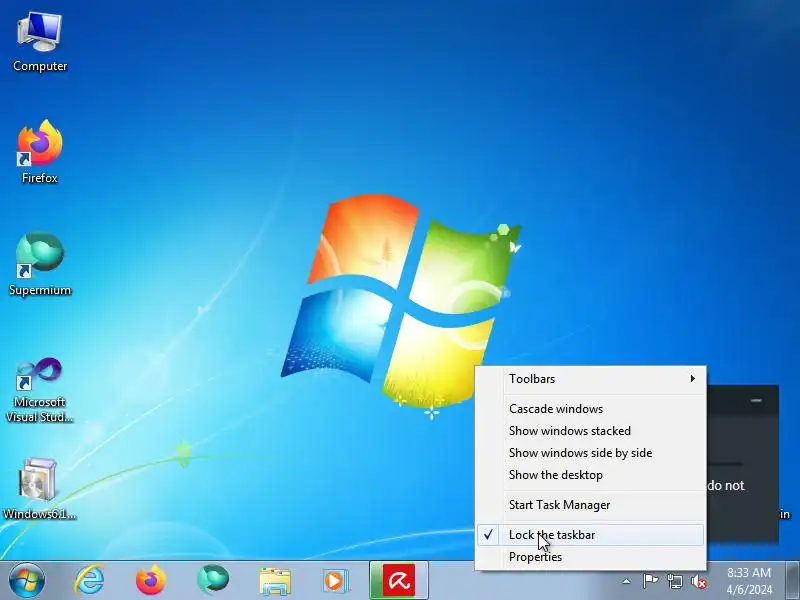Choose Show the desktop menu entry
Screen dimensions: 800x600
pos(592,474)
